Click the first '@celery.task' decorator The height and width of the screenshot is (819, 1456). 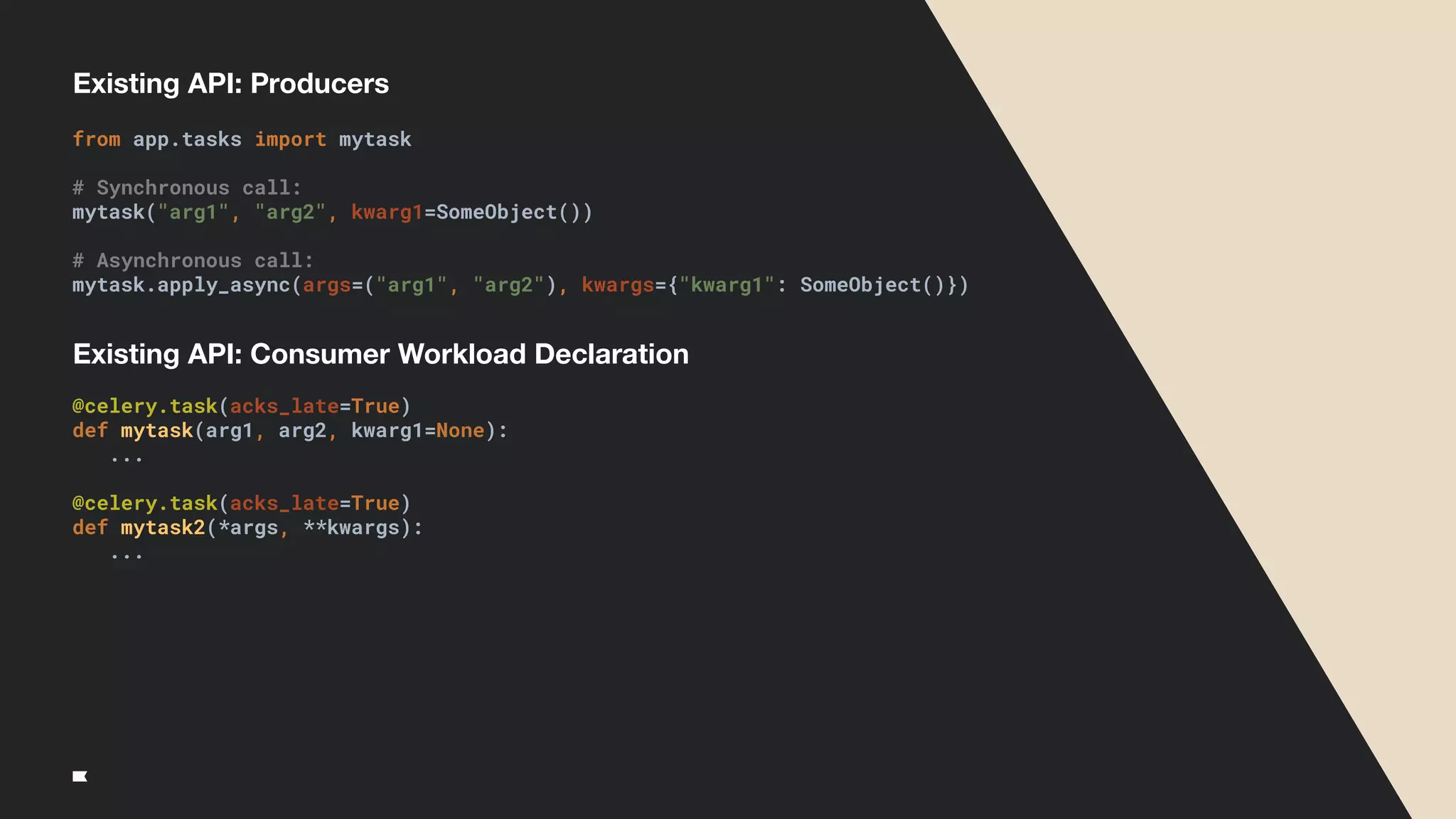[x=144, y=406]
